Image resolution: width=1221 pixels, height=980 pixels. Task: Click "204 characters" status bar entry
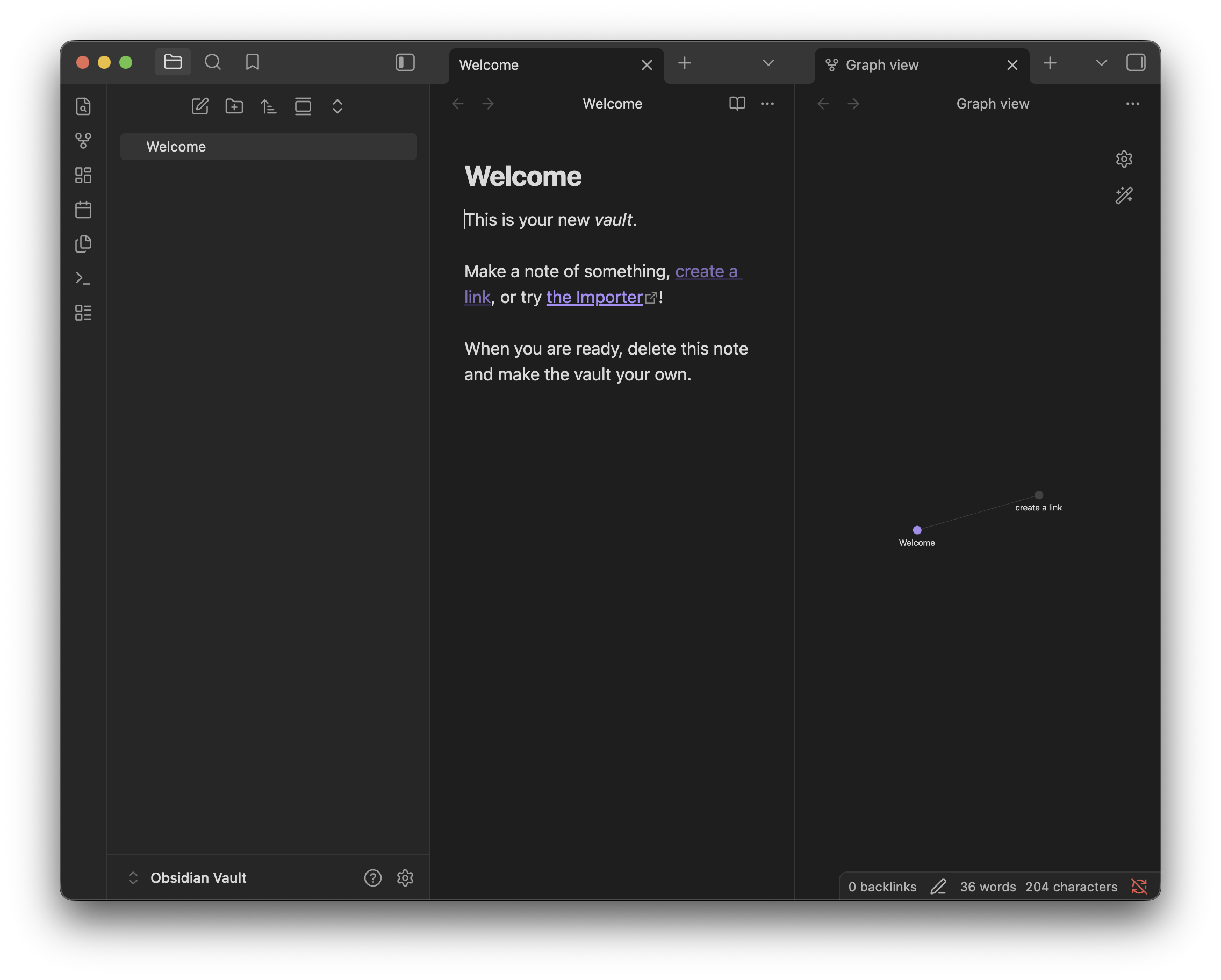click(1071, 887)
